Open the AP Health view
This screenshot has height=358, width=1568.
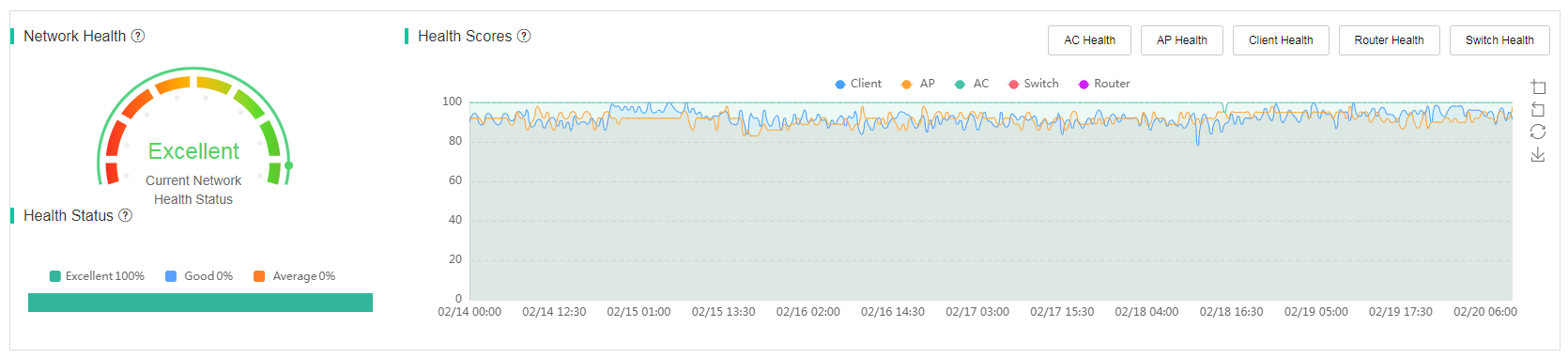coord(1182,40)
